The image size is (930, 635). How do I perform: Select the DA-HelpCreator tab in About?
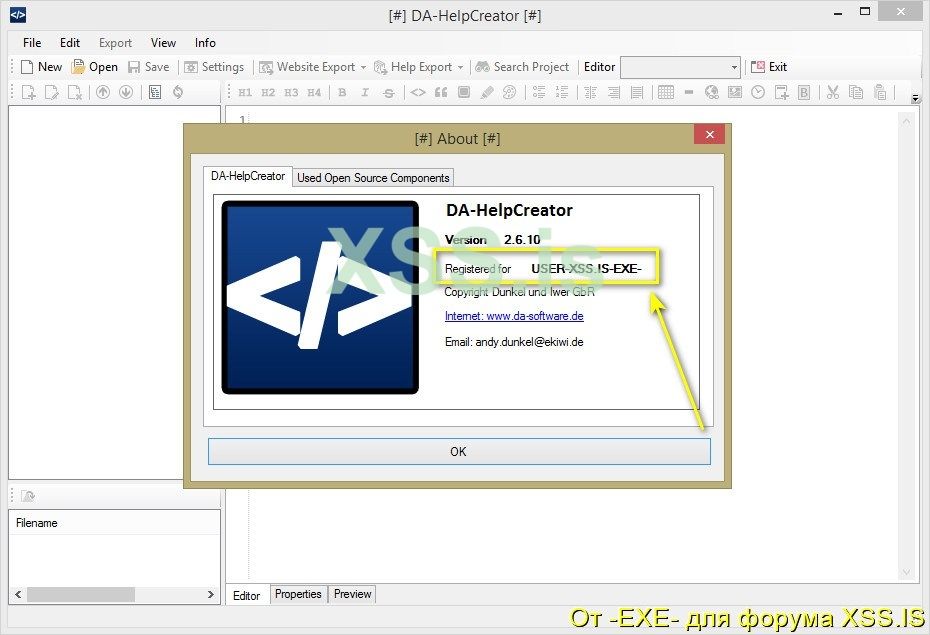click(248, 176)
